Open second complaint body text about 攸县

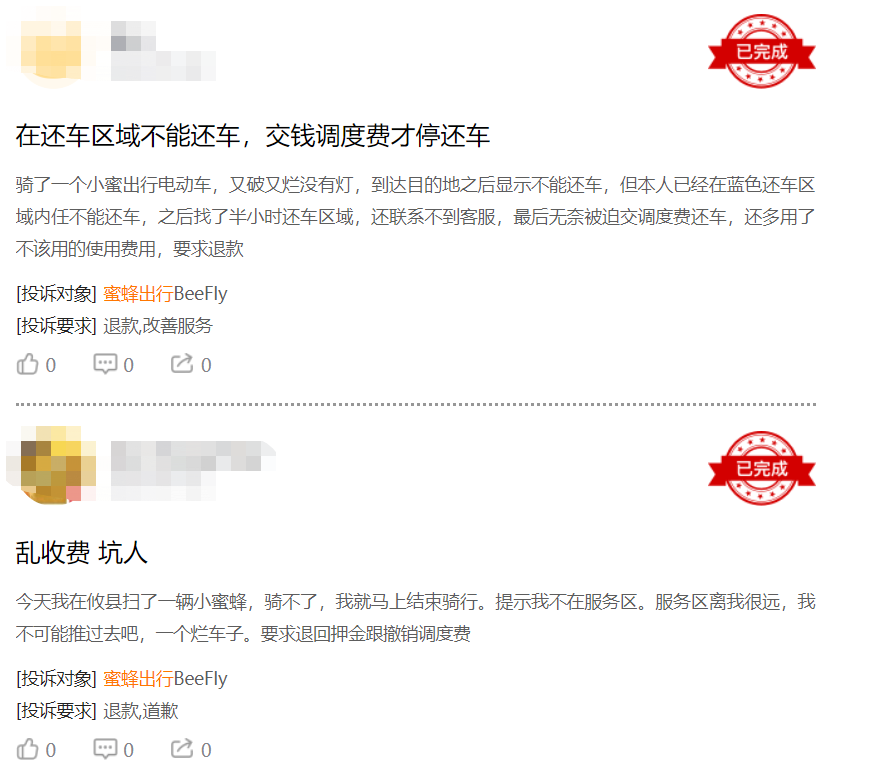[x=415, y=617]
